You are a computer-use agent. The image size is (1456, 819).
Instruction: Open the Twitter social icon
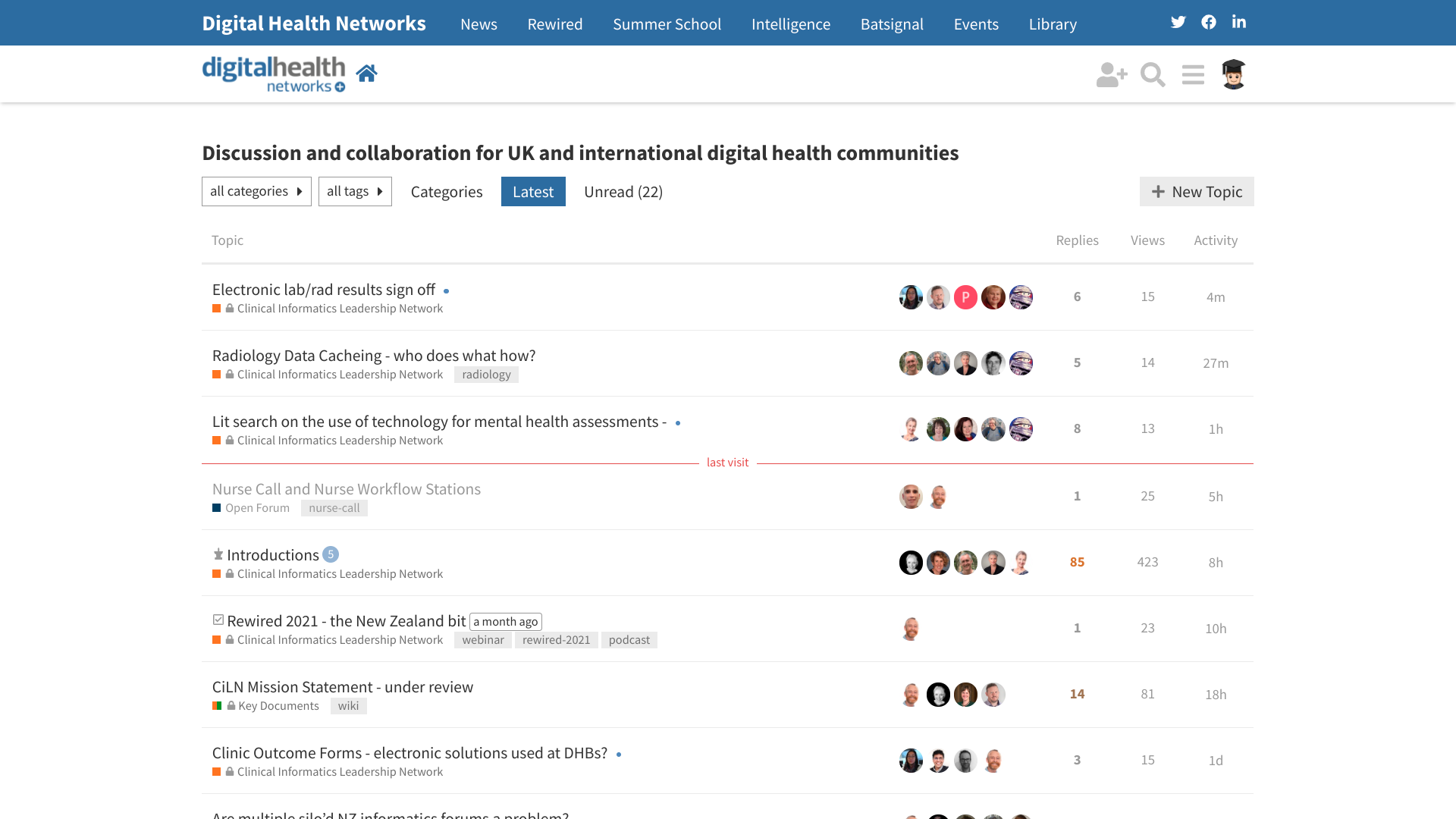click(x=1178, y=22)
